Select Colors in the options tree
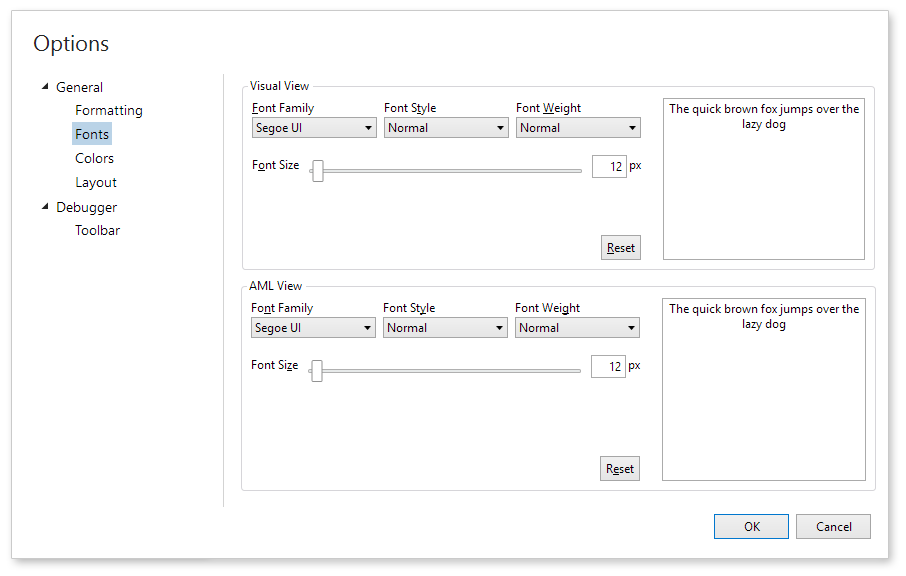Screen dimensions: 906x576 [x=94, y=158]
